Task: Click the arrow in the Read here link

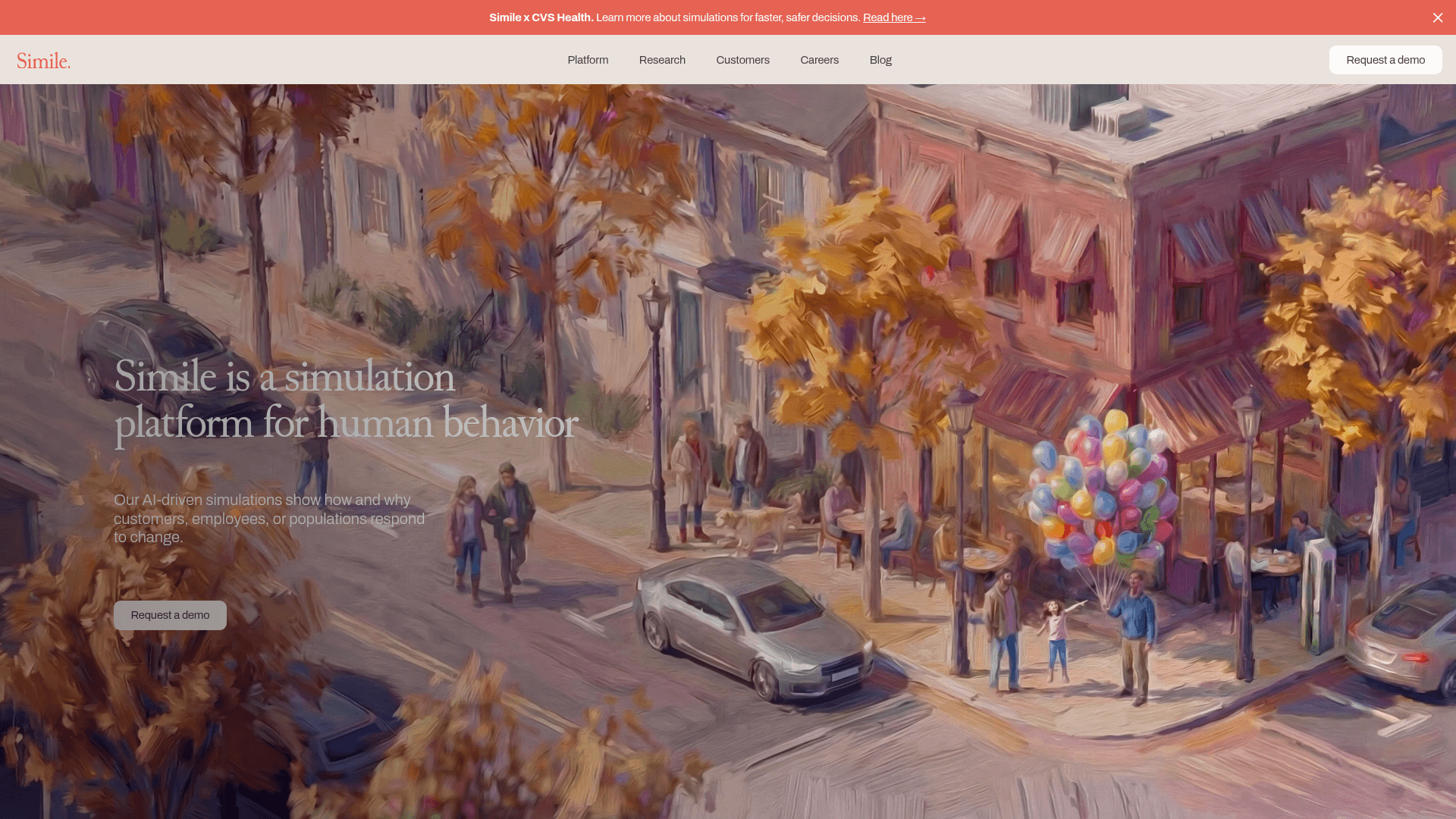Action: click(921, 17)
